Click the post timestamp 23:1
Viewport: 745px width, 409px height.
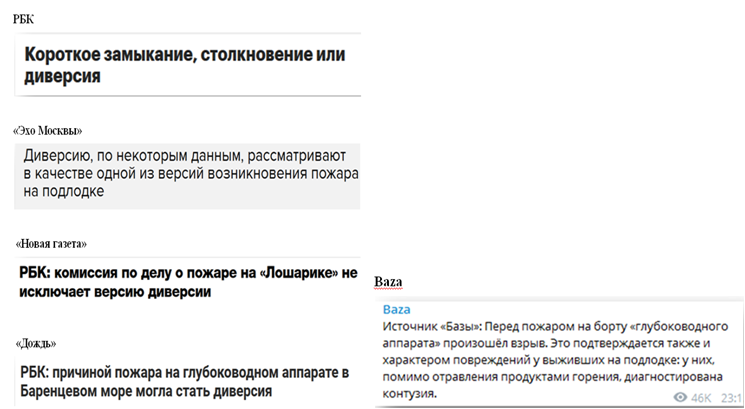(732, 398)
